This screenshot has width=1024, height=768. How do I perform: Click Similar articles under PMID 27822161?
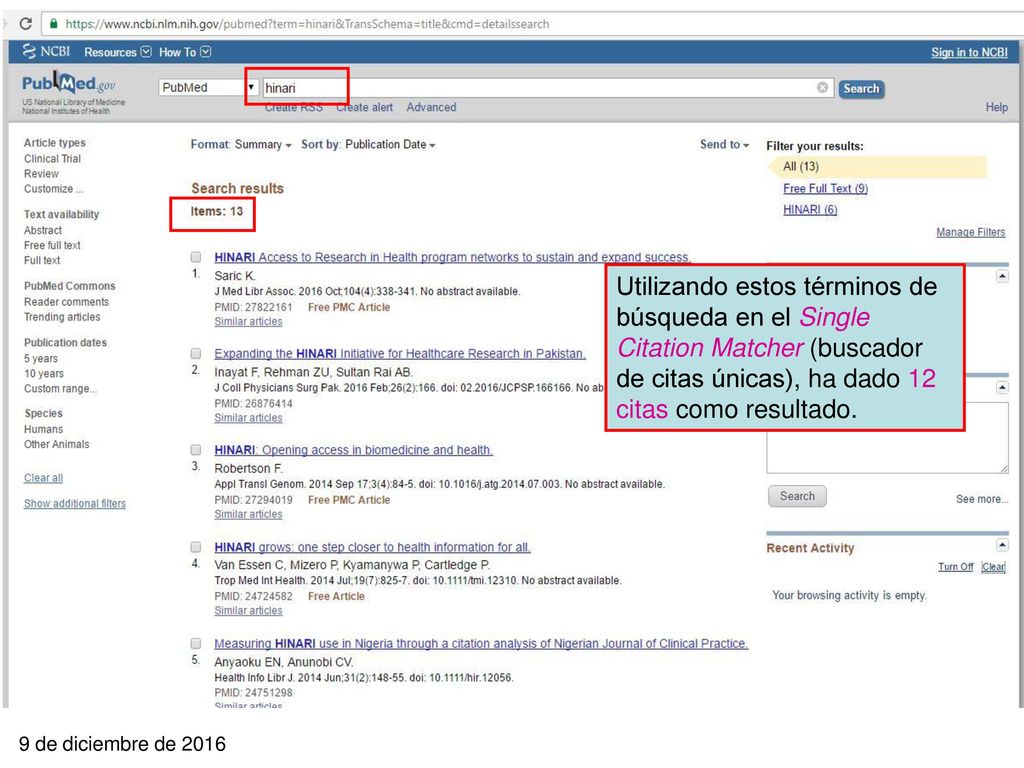point(248,321)
